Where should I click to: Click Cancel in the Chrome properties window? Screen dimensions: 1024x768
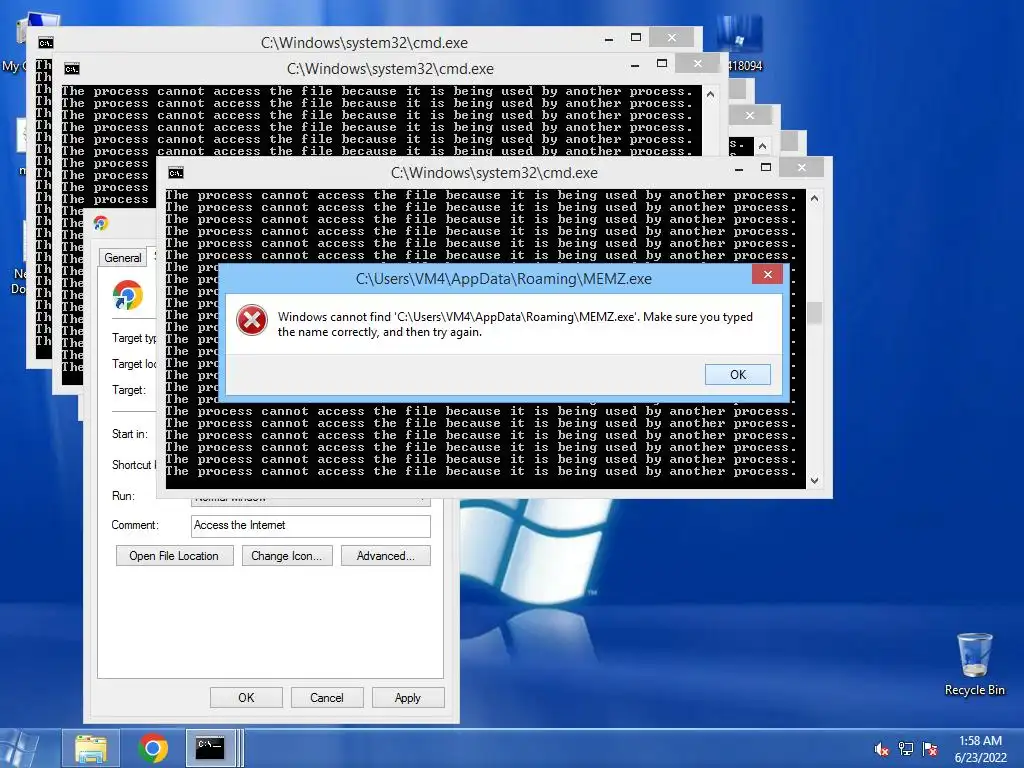(327, 697)
